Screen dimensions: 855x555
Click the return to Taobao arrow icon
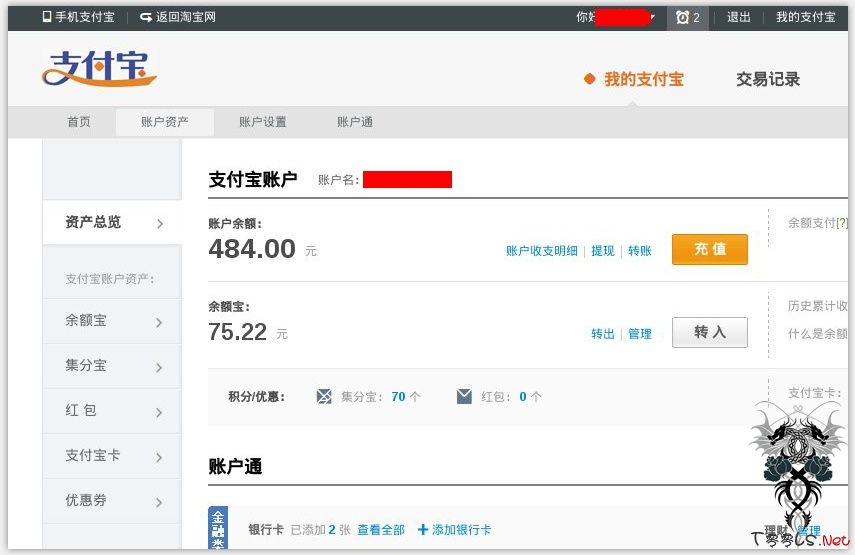pyautogui.click(x=146, y=17)
